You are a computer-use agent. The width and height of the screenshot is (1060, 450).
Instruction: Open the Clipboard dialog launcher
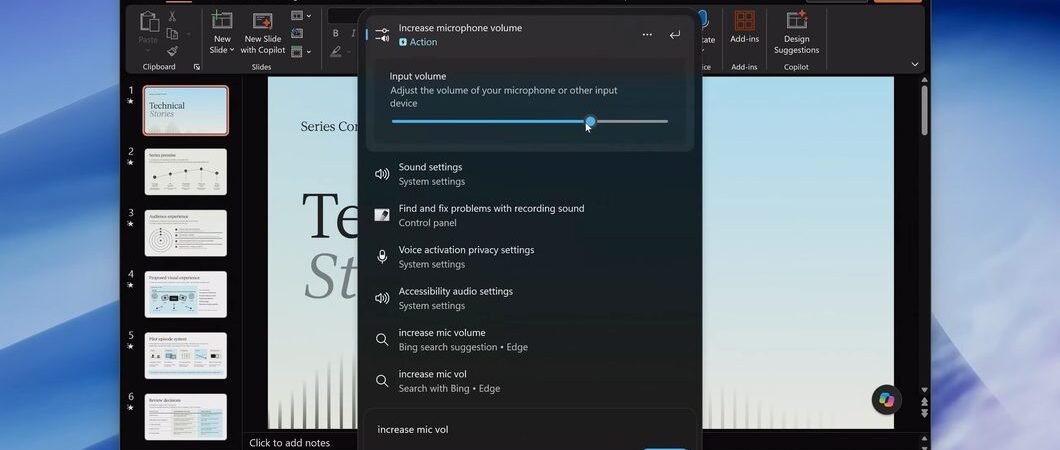[x=197, y=67]
